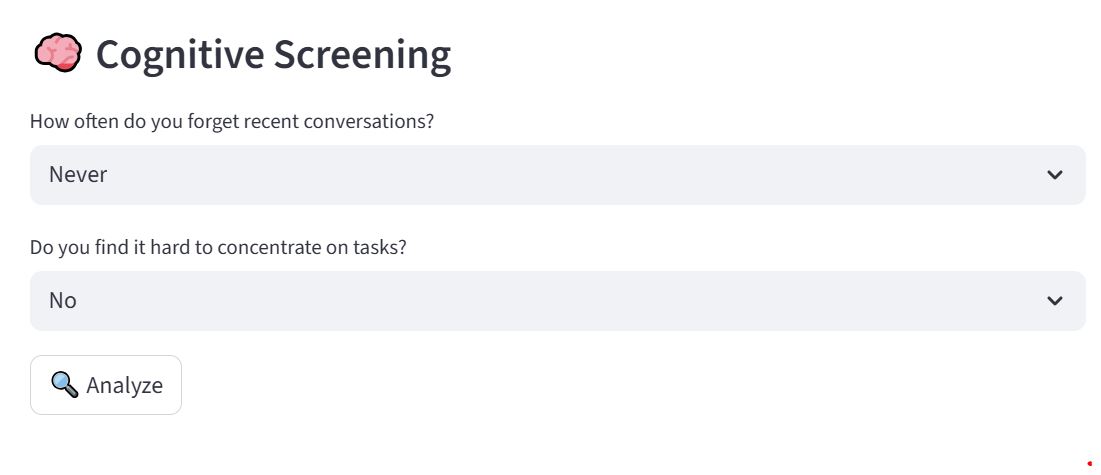1101x475 pixels.
Task: Click the "Analyze" text label
Action: [x=124, y=385]
